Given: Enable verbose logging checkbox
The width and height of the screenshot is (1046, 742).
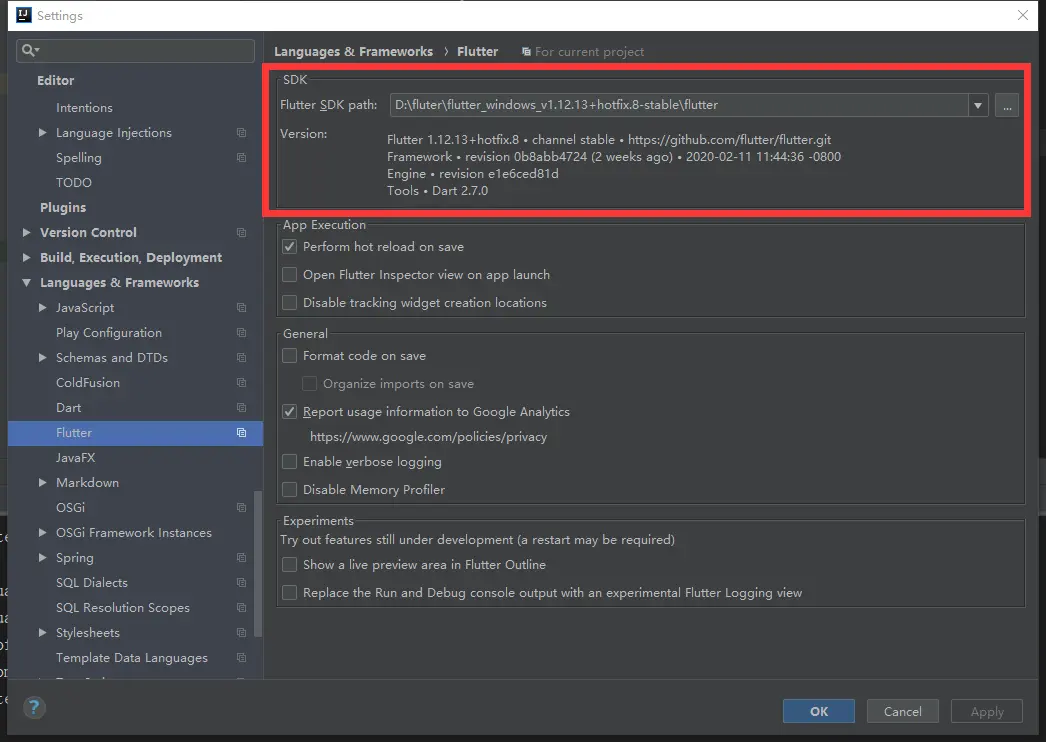Looking at the screenshot, I should [290, 462].
